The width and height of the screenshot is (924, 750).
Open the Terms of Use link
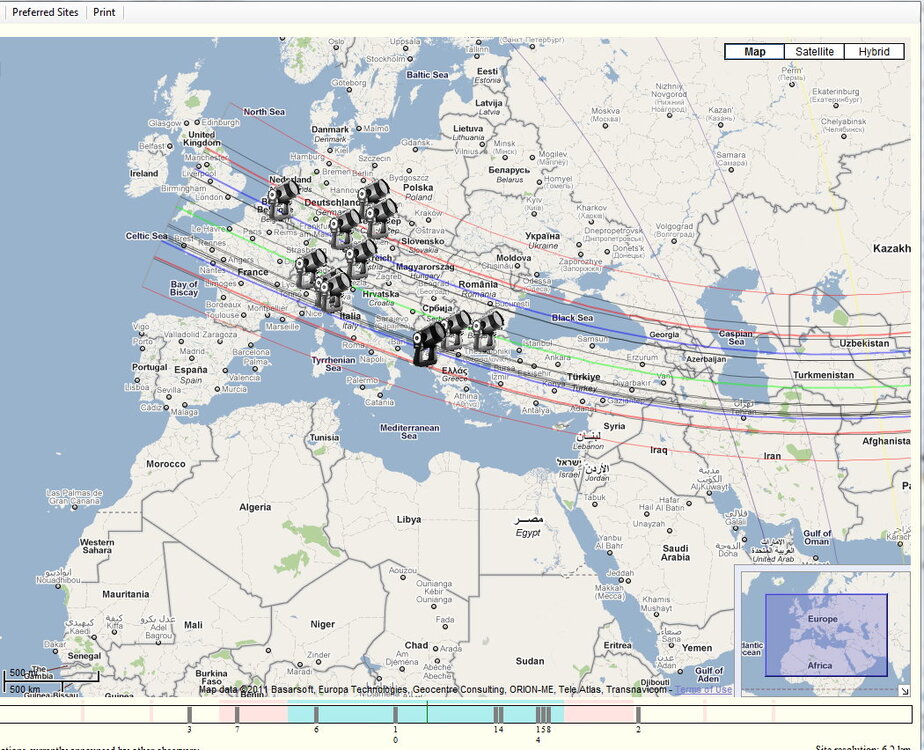click(x=703, y=689)
